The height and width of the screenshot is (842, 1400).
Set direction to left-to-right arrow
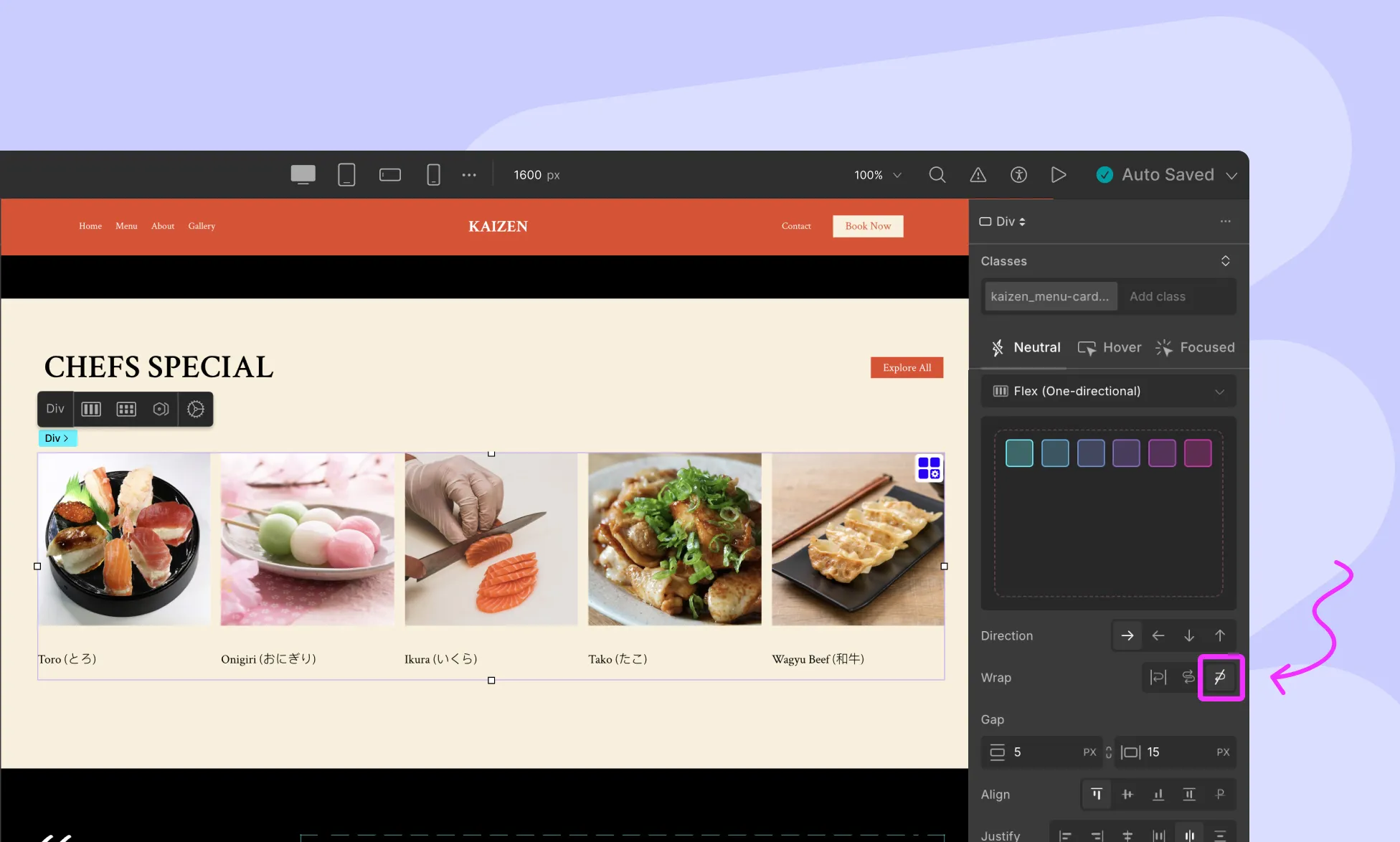(1127, 635)
